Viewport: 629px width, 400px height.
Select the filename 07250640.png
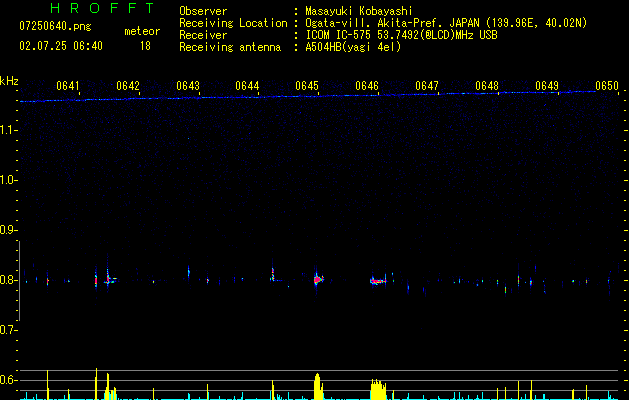(55, 27)
